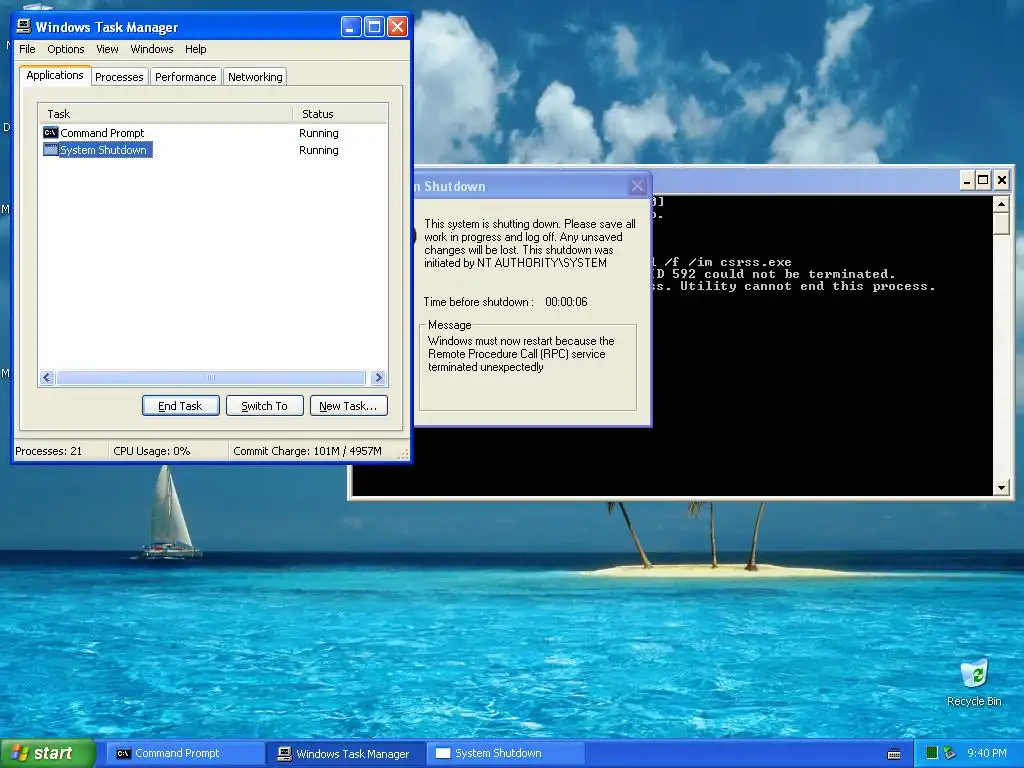Click Command Prompt taskbar button

point(185,754)
